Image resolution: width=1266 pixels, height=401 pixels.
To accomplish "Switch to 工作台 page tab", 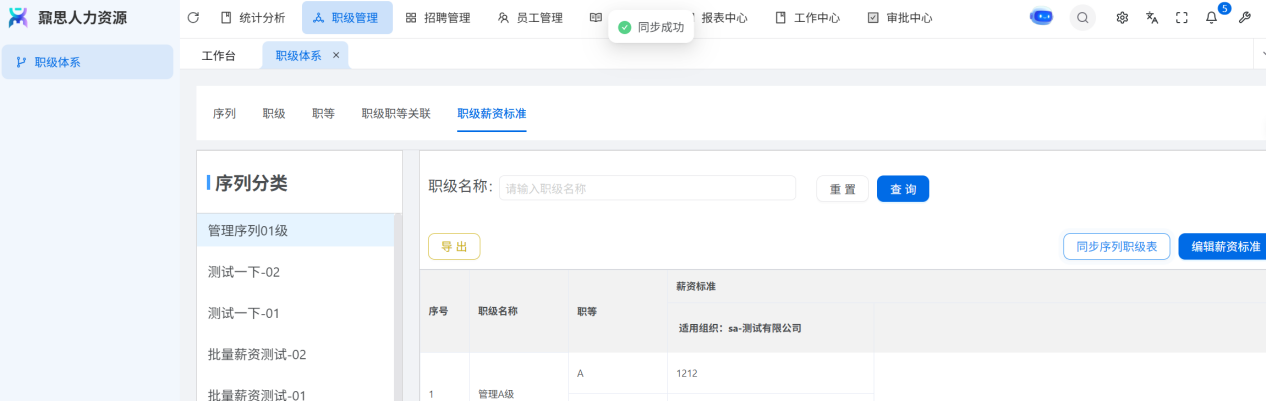I will (x=219, y=56).
